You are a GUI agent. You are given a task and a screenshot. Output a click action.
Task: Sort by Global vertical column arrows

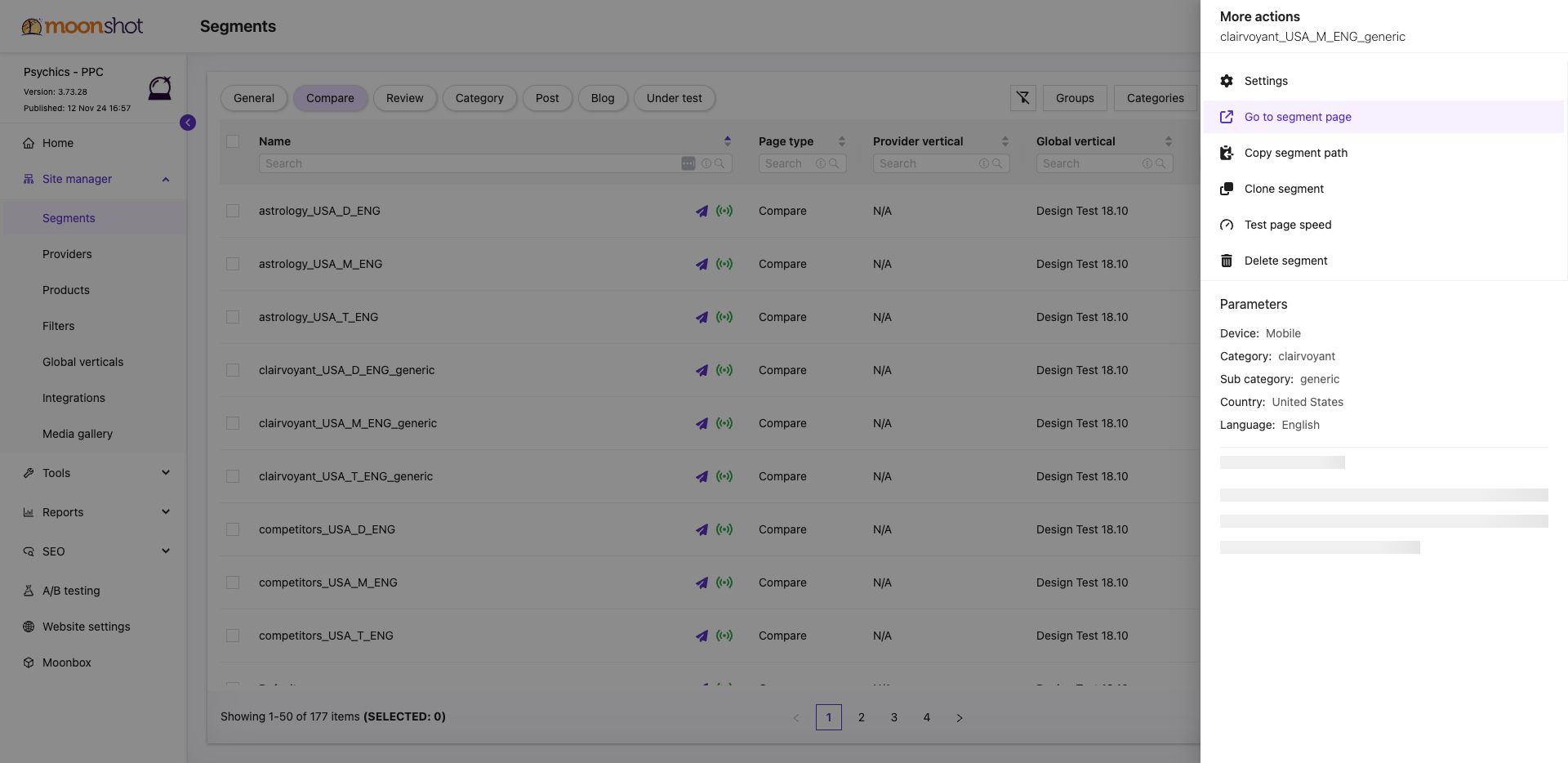(x=1169, y=141)
